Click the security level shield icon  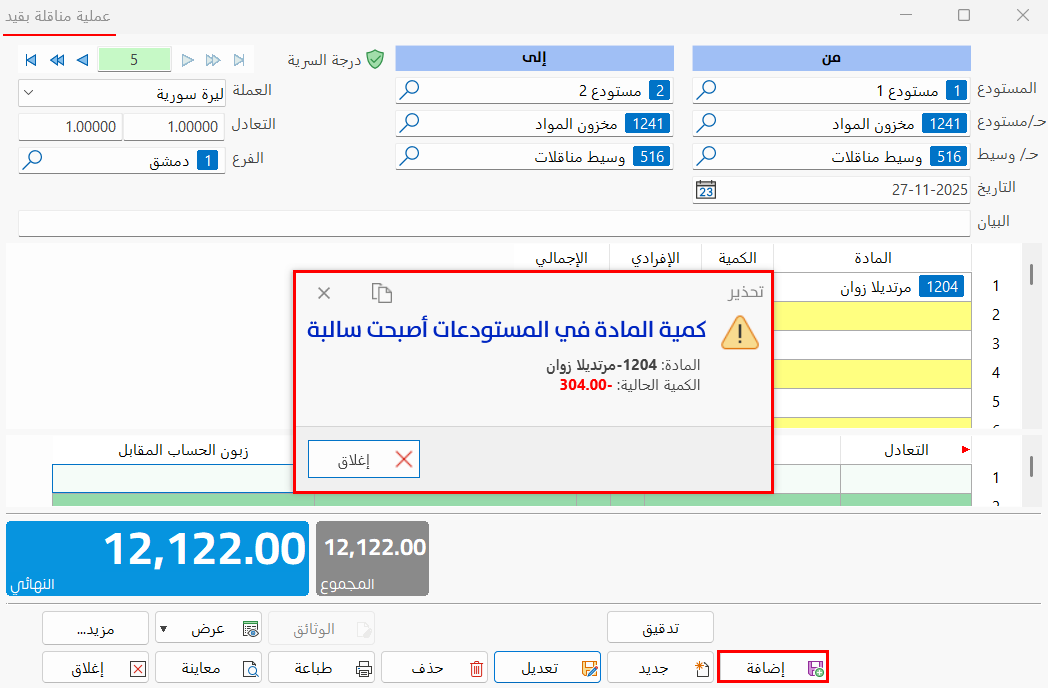(x=375, y=60)
